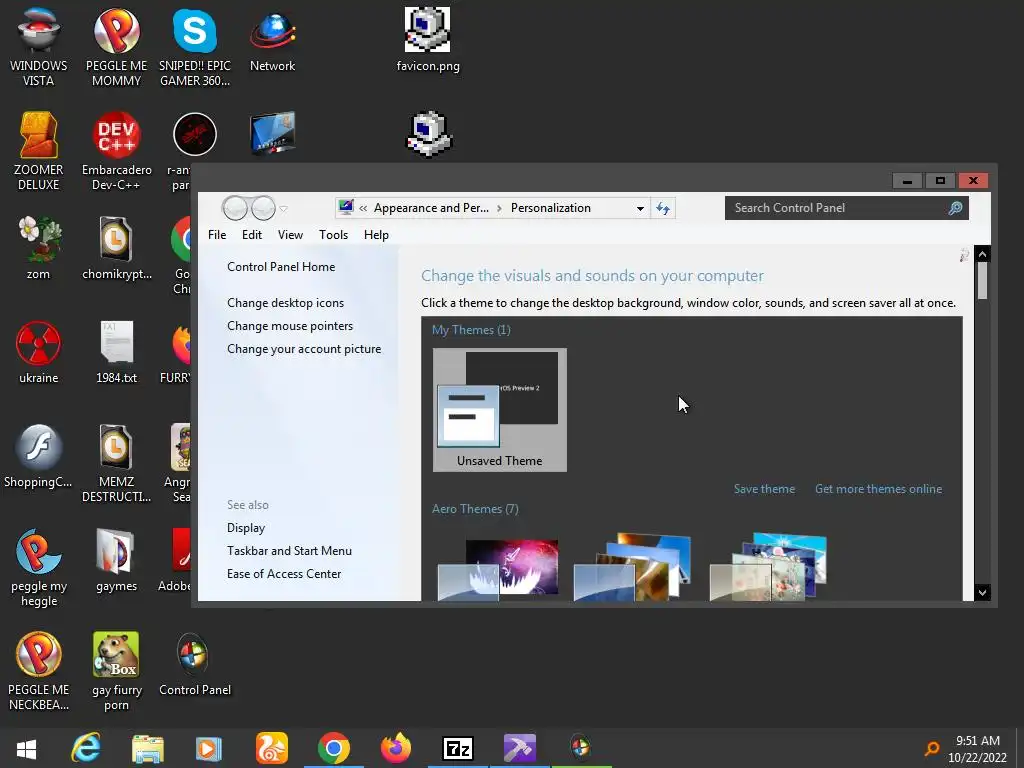Click the clock showing 9:51 AM
This screenshot has width=1024, height=768.
tap(978, 741)
